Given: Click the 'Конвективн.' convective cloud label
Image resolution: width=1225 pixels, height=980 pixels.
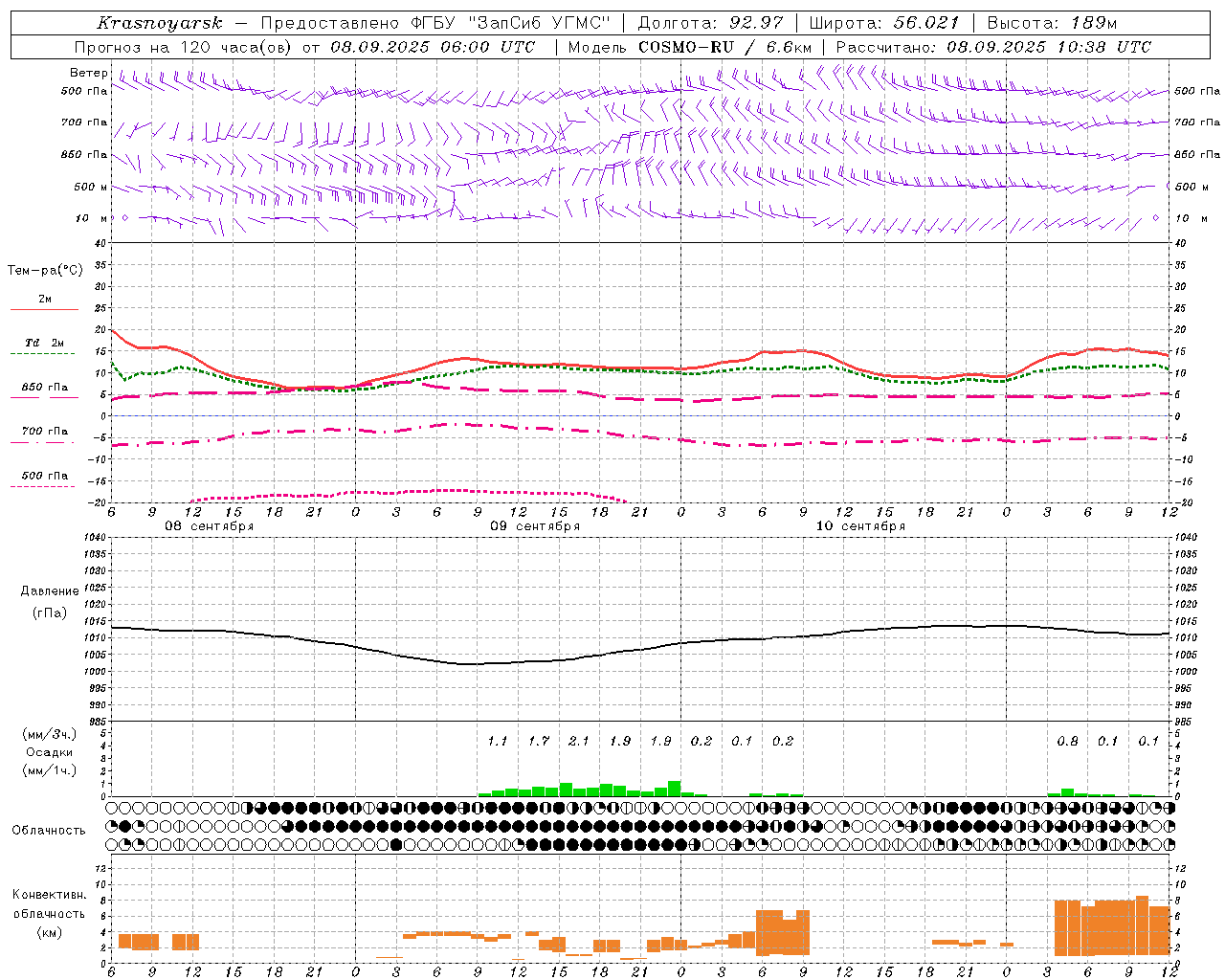Looking at the screenshot, I should 49,895.
